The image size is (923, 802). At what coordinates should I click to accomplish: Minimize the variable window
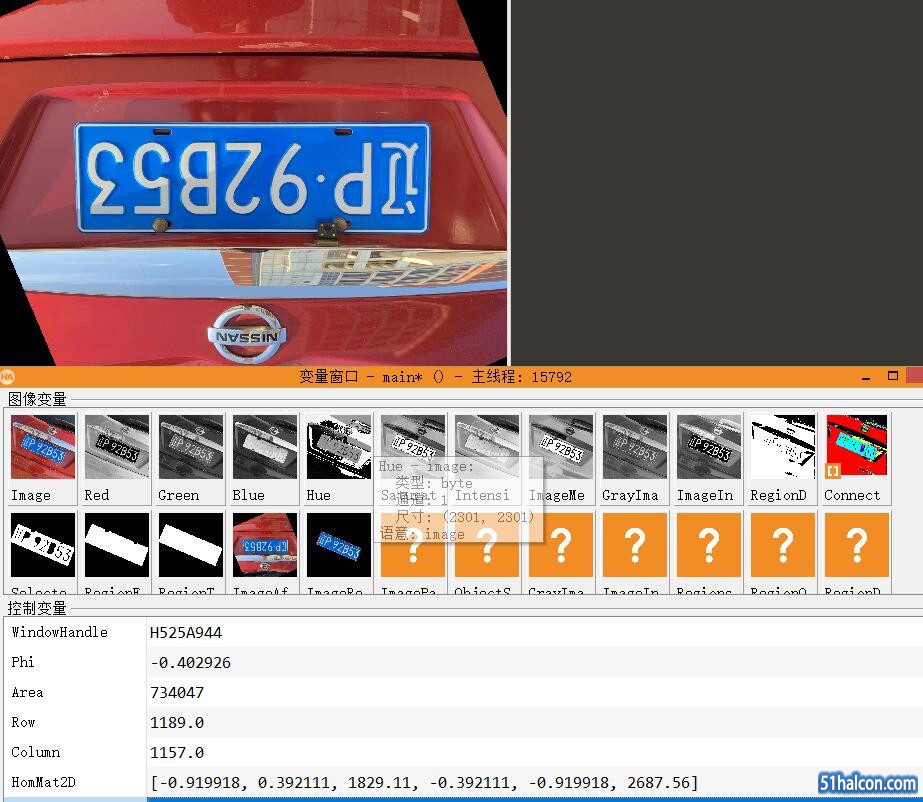[x=865, y=377]
